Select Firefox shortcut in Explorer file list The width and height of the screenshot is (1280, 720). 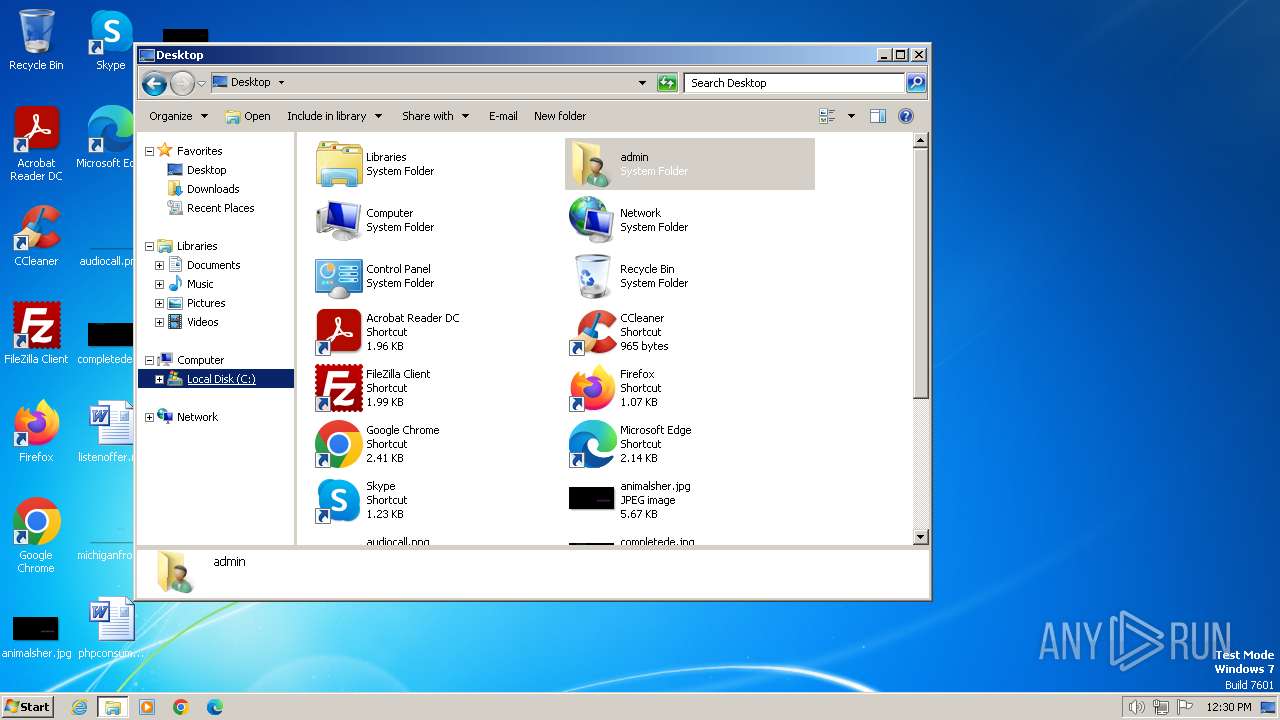point(592,388)
